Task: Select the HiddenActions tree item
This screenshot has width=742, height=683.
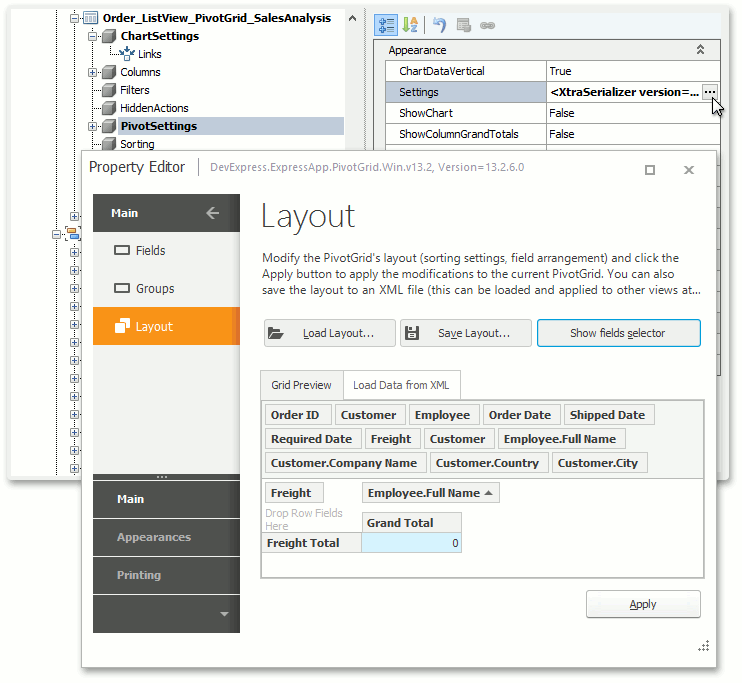Action: 154,108
